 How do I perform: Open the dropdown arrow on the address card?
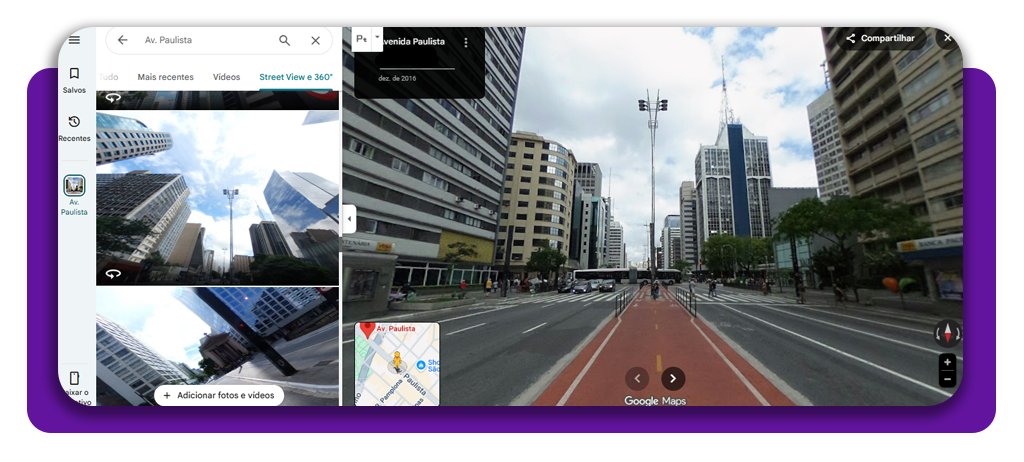coord(377,39)
